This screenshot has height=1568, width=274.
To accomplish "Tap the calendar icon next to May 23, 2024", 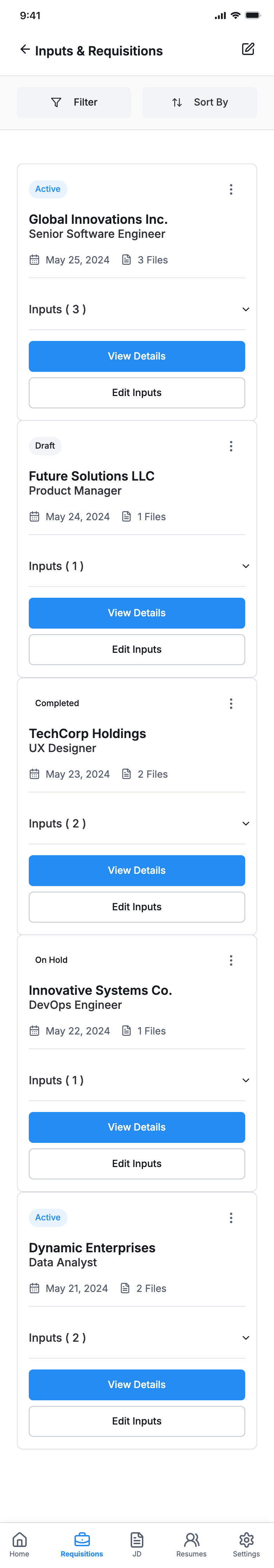I will 35,774.
